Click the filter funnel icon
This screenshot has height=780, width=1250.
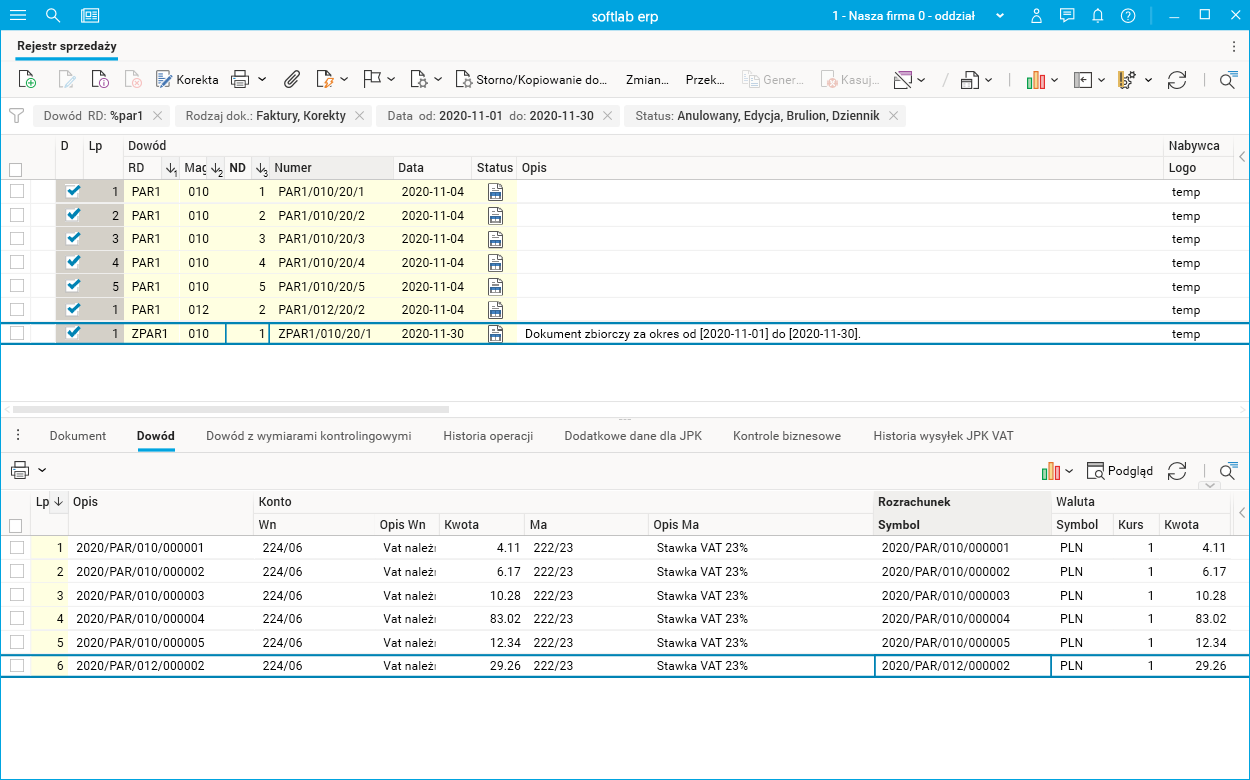pyautogui.click(x=16, y=116)
